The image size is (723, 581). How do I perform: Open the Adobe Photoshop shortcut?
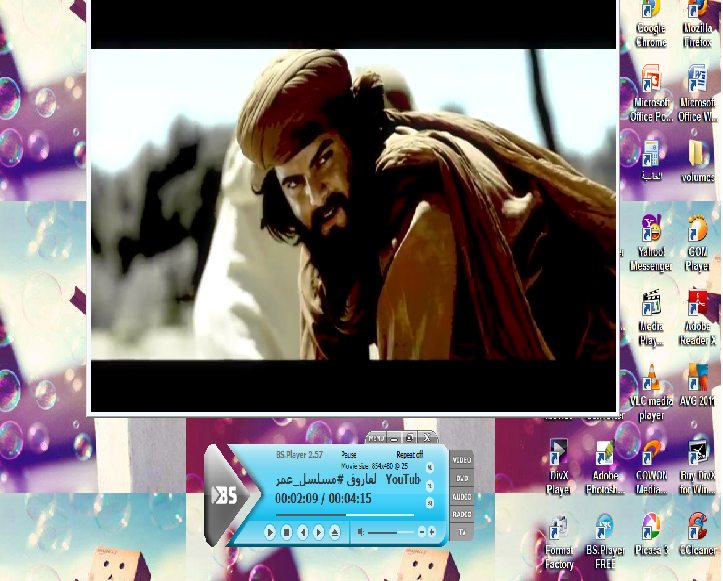(x=605, y=467)
